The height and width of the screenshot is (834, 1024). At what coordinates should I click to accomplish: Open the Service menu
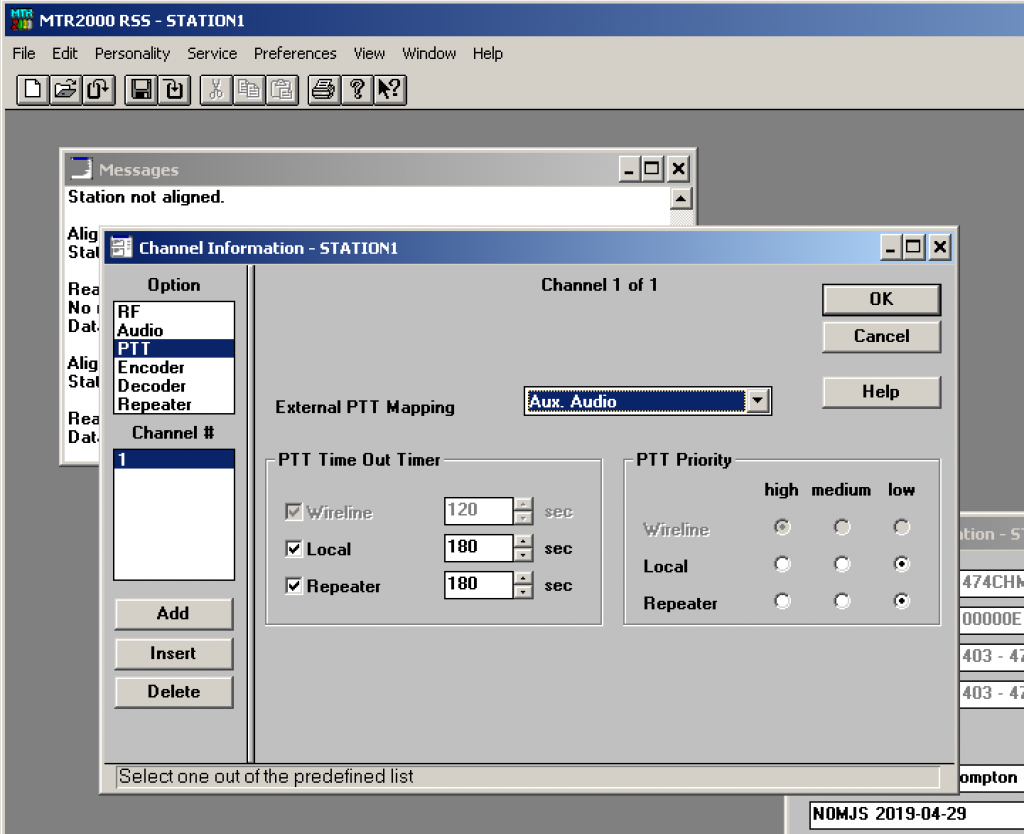(x=212, y=54)
